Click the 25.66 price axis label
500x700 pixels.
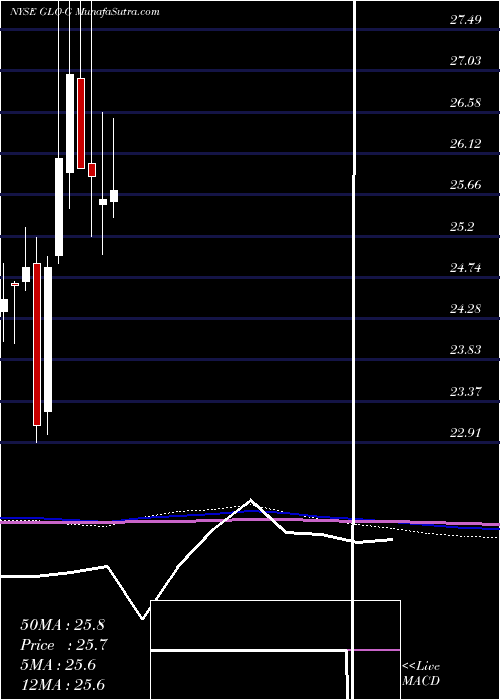[465, 185]
